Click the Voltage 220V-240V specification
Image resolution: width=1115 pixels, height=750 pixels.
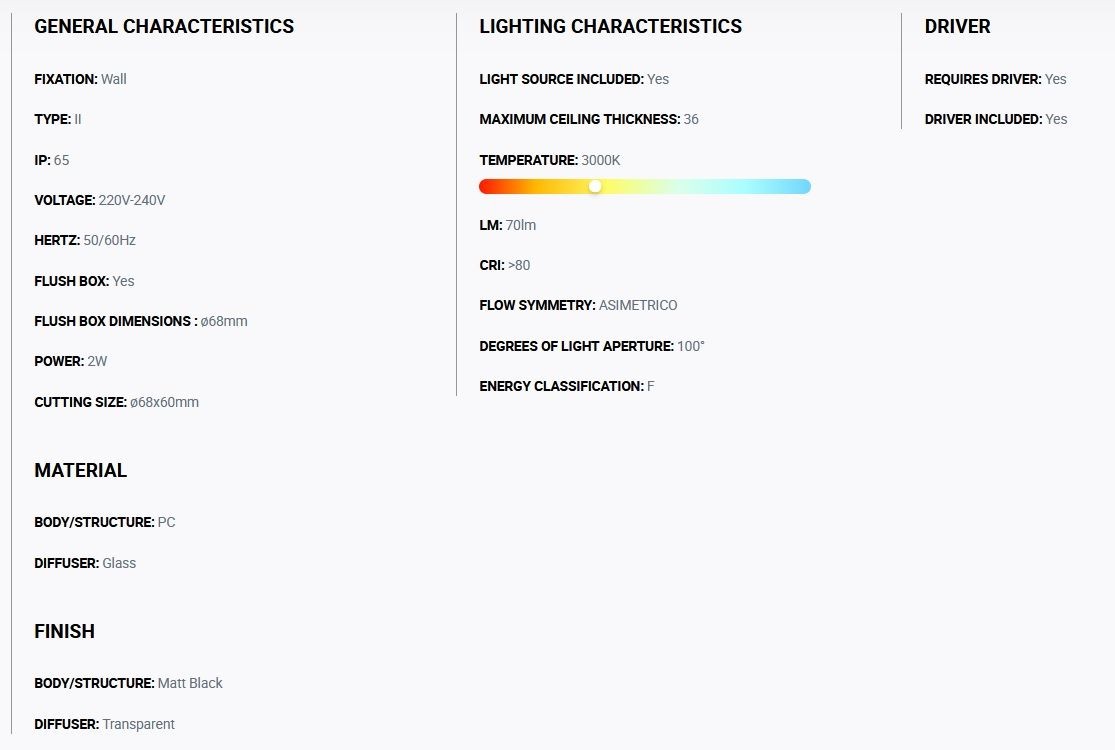[100, 200]
